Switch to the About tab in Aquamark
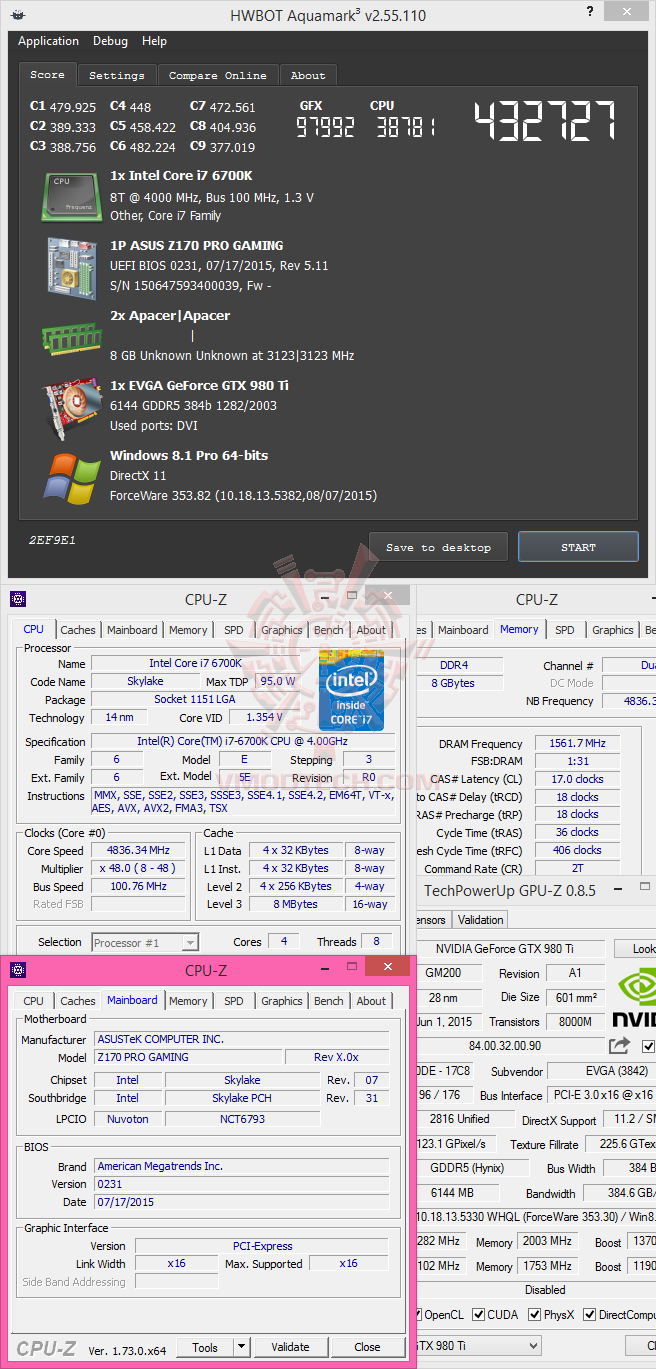The image size is (656, 1369). coord(308,75)
